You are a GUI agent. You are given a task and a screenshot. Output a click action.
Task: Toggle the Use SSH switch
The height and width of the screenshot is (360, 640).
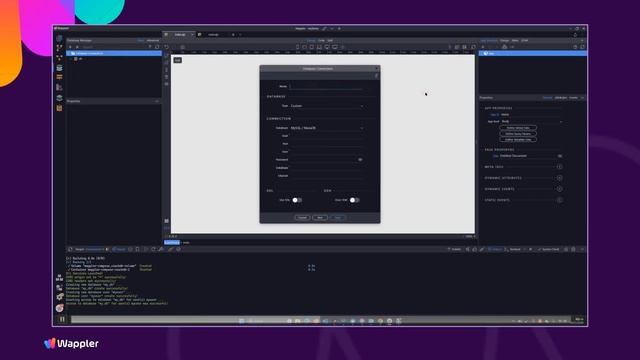[354, 200]
